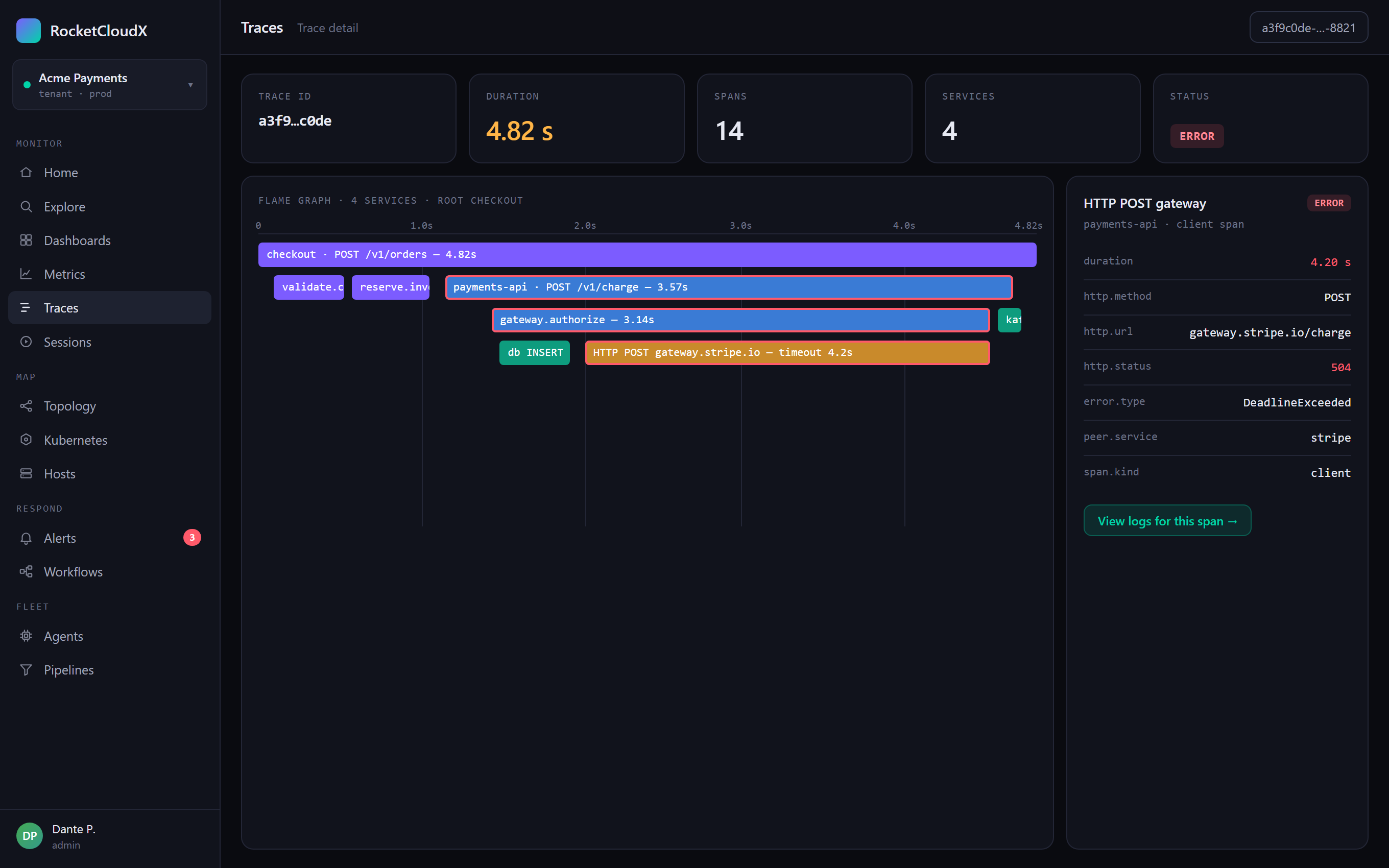1389x868 pixels.
Task: Click the Topology graph icon
Action: (x=26, y=406)
